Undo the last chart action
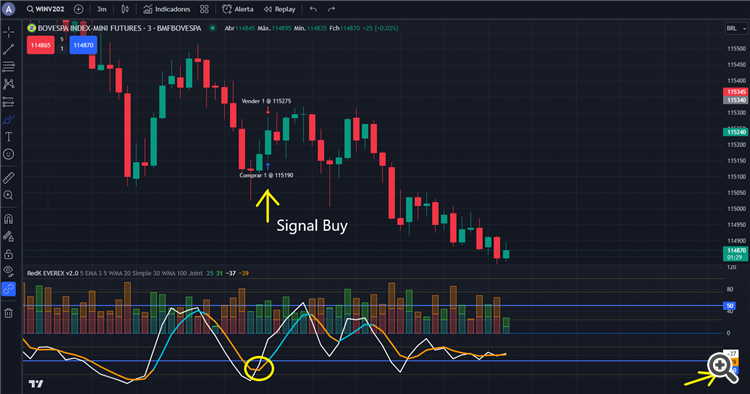 (313, 9)
